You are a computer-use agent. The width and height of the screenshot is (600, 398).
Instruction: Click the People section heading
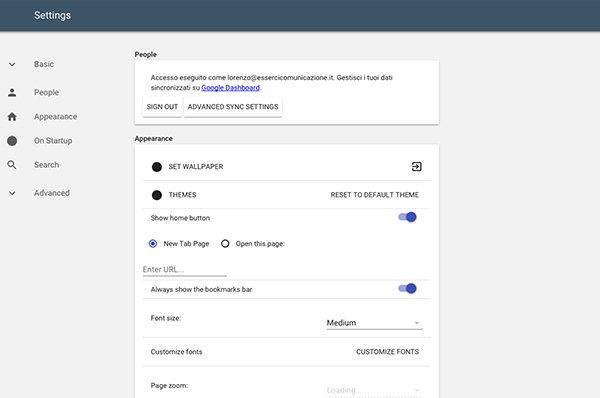[145, 54]
